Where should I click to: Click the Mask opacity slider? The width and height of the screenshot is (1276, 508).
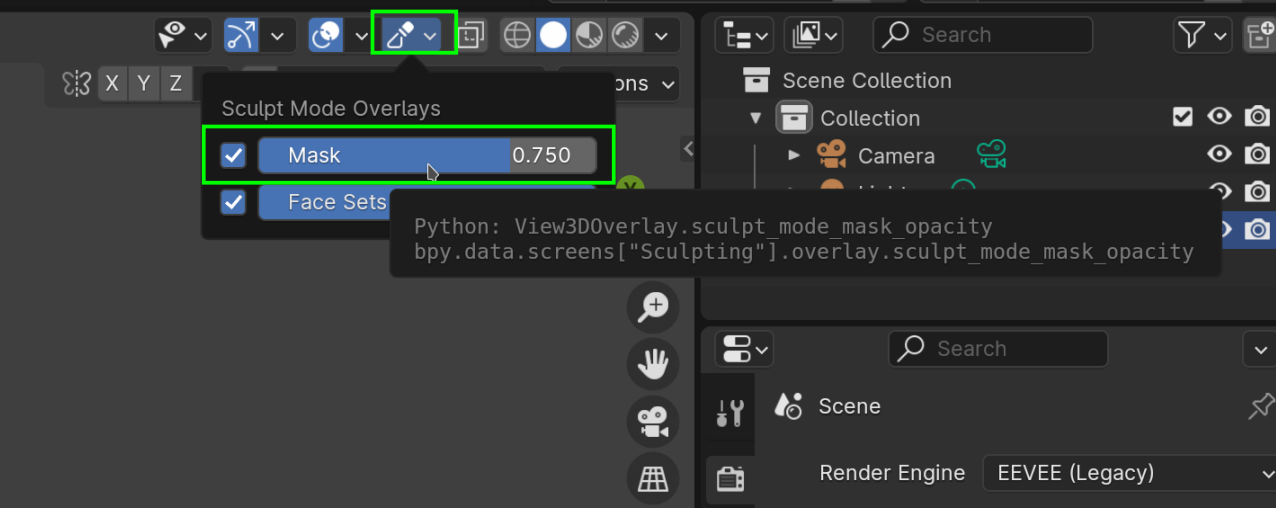tap(427, 155)
